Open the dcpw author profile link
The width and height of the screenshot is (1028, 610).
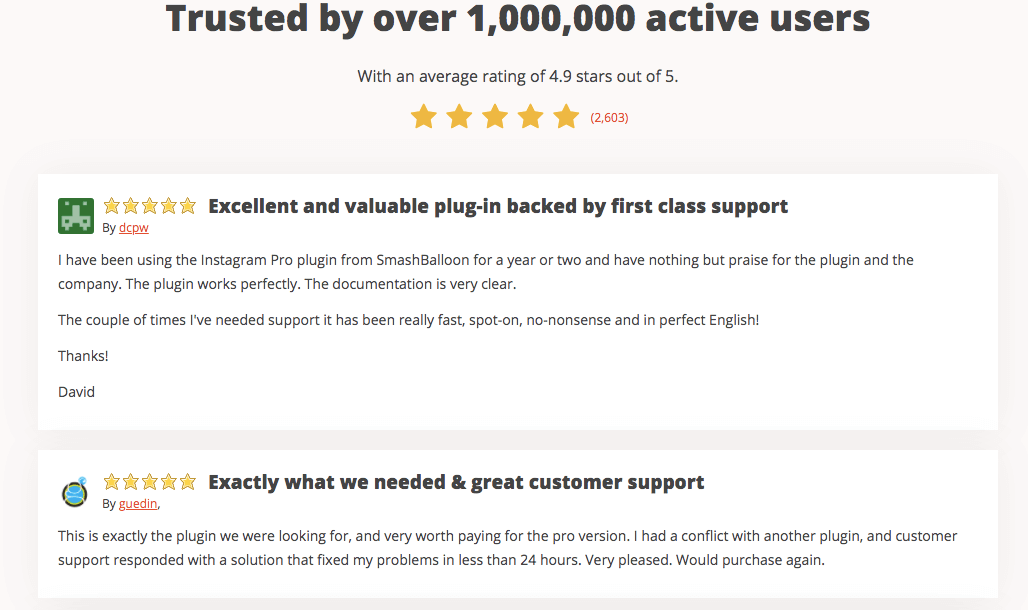(x=134, y=228)
